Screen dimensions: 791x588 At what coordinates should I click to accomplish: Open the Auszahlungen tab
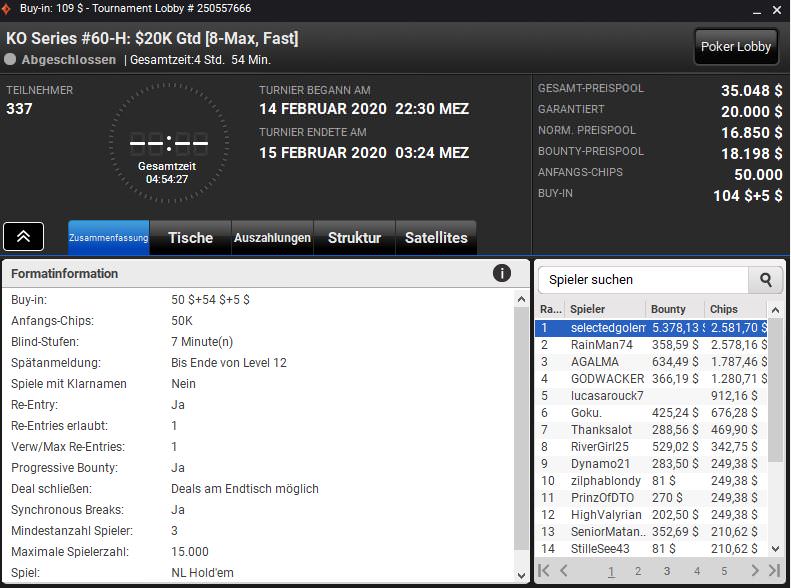pos(272,238)
